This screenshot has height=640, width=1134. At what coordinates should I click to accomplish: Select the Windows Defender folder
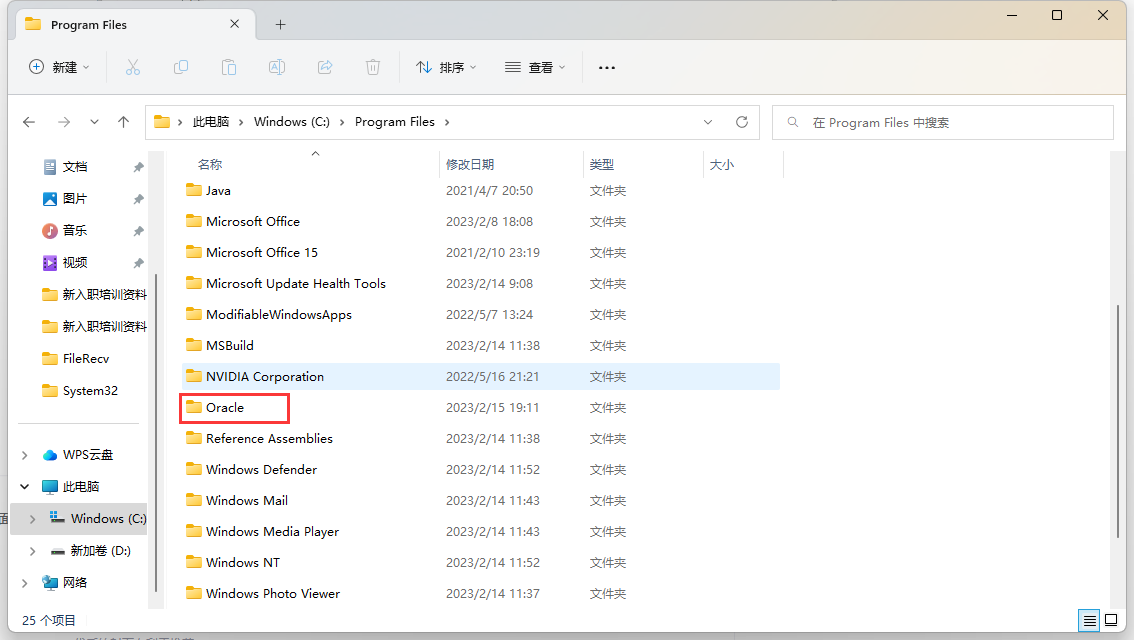point(480,470)
